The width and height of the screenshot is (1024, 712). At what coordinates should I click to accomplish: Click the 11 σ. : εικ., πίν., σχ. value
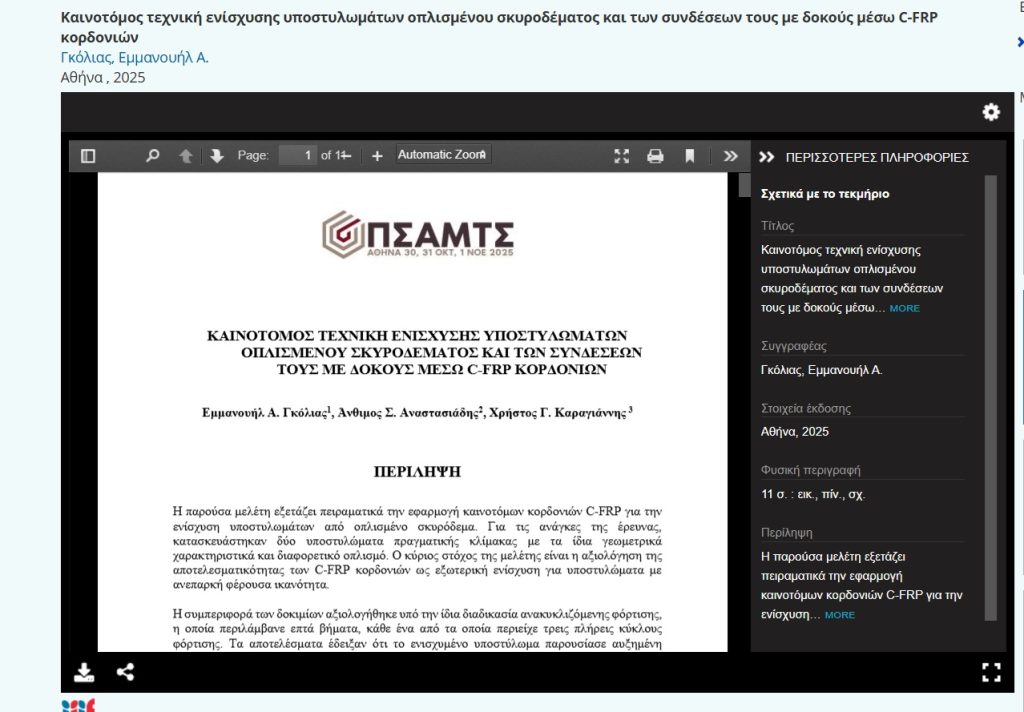point(813,494)
